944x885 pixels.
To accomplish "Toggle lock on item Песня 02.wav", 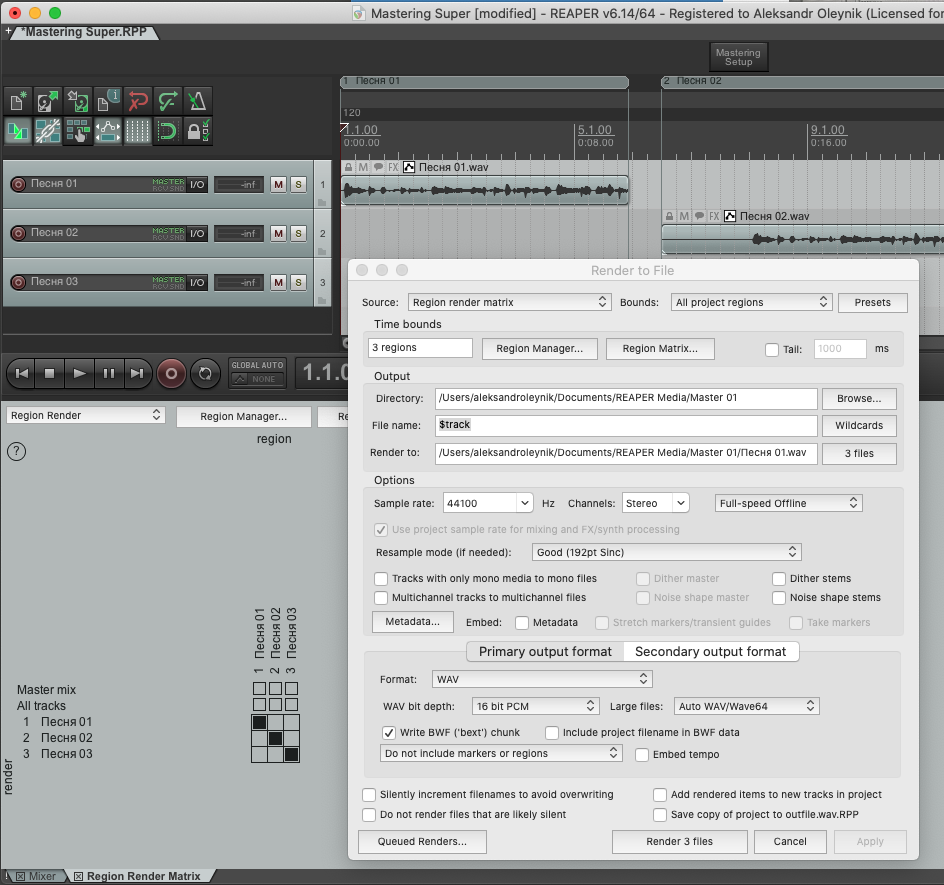I will coord(669,216).
